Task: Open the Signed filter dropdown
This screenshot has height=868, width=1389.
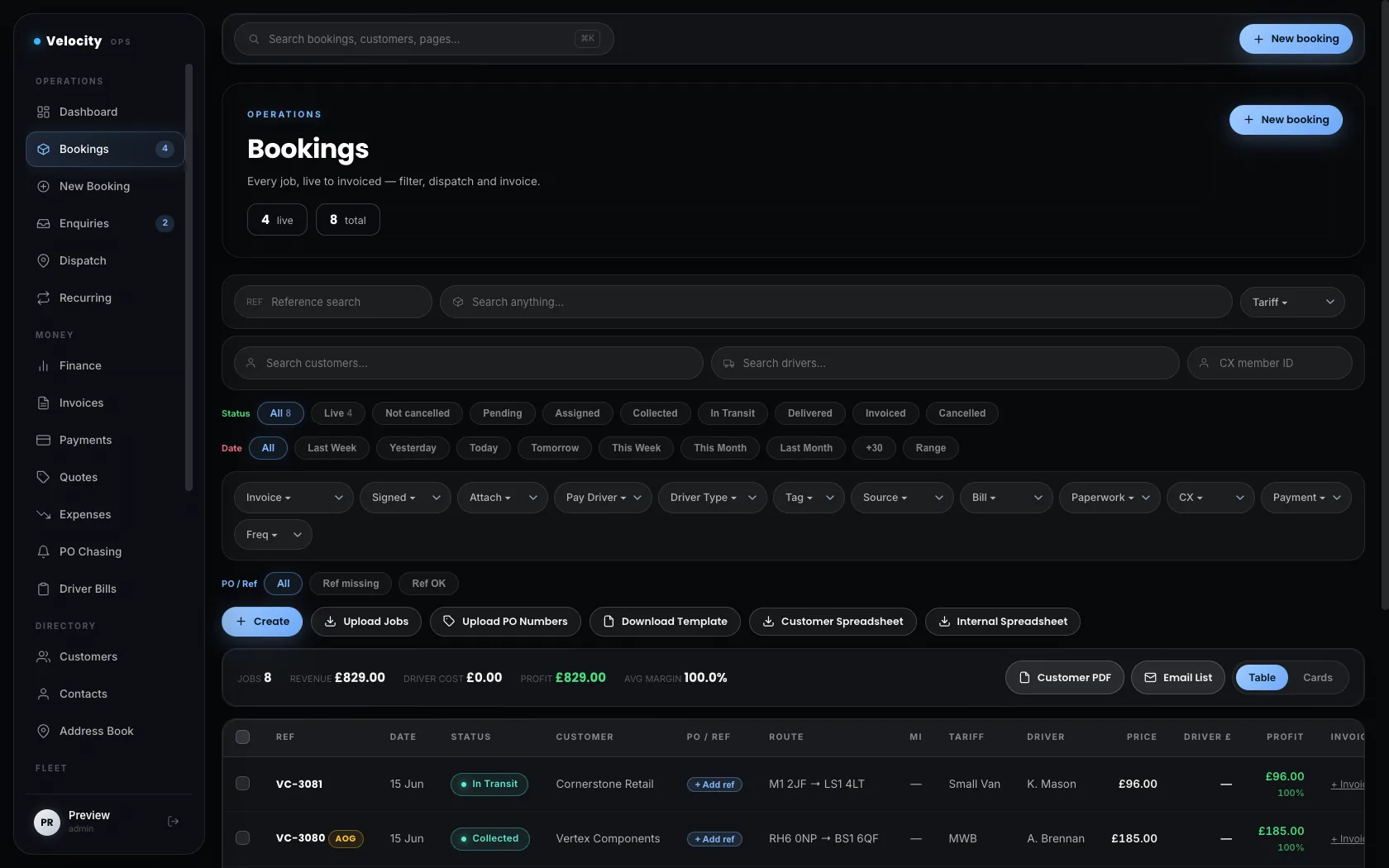Action: pyautogui.click(x=405, y=497)
